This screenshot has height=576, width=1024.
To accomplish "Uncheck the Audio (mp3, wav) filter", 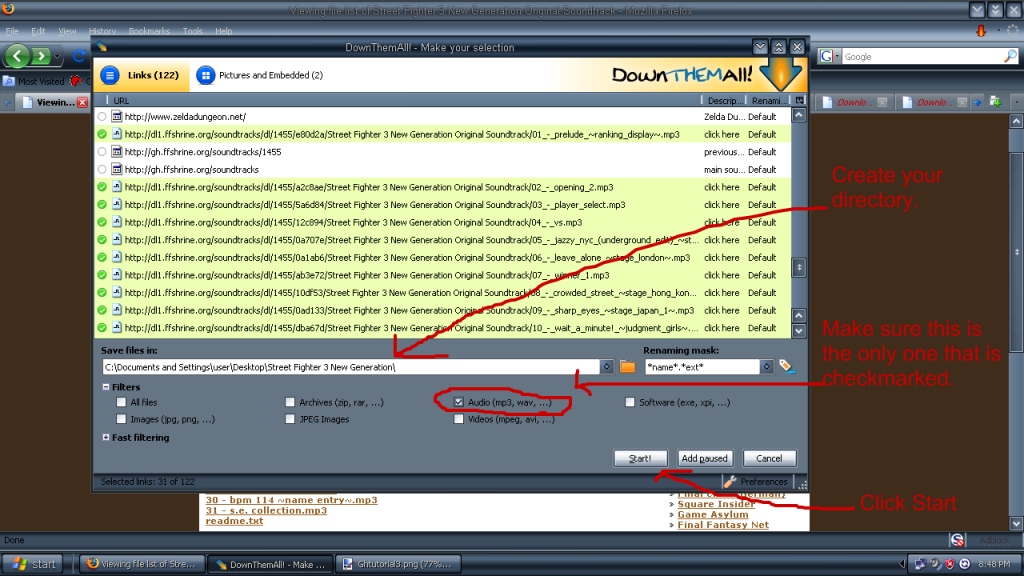I will coord(459,402).
